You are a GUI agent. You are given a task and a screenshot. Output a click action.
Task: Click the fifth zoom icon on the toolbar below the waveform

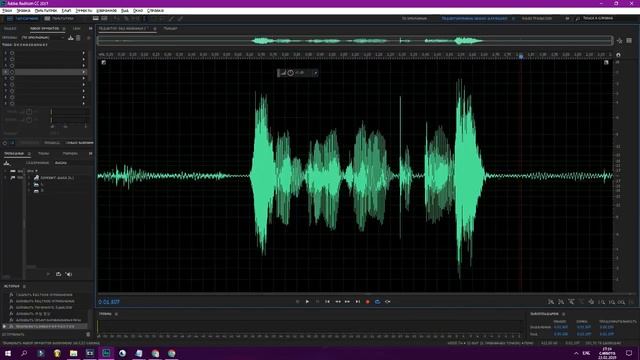591,302
